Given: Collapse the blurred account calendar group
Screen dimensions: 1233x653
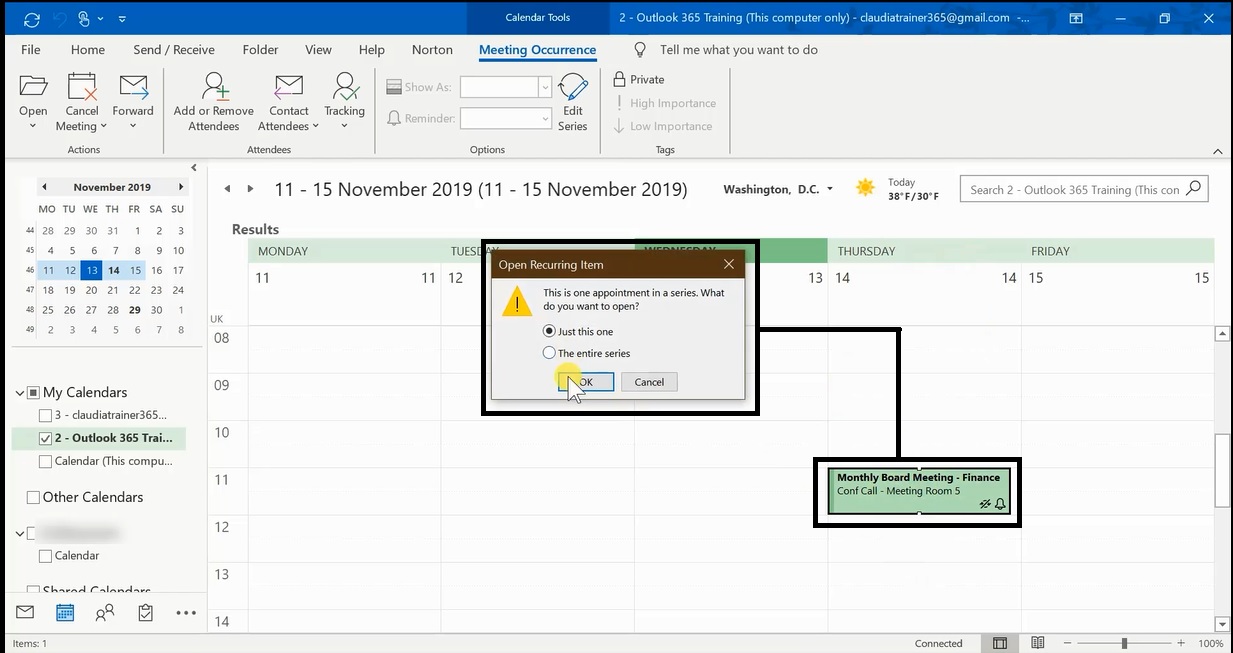Looking at the screenshot, I should point(20,533).
